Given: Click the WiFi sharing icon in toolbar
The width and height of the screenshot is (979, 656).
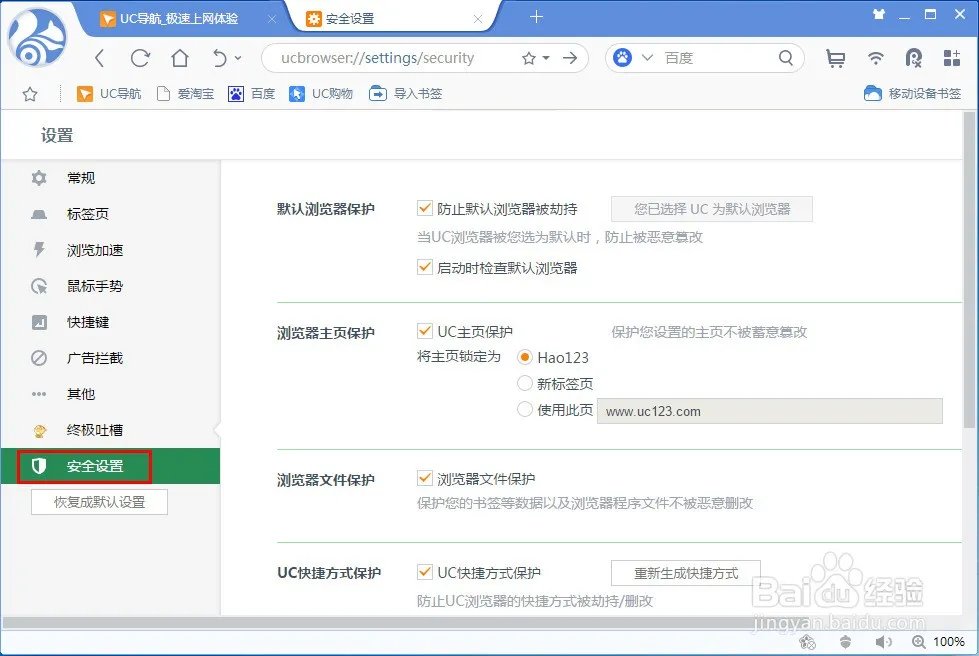Looking at the screenshot, I should [876, 58].
